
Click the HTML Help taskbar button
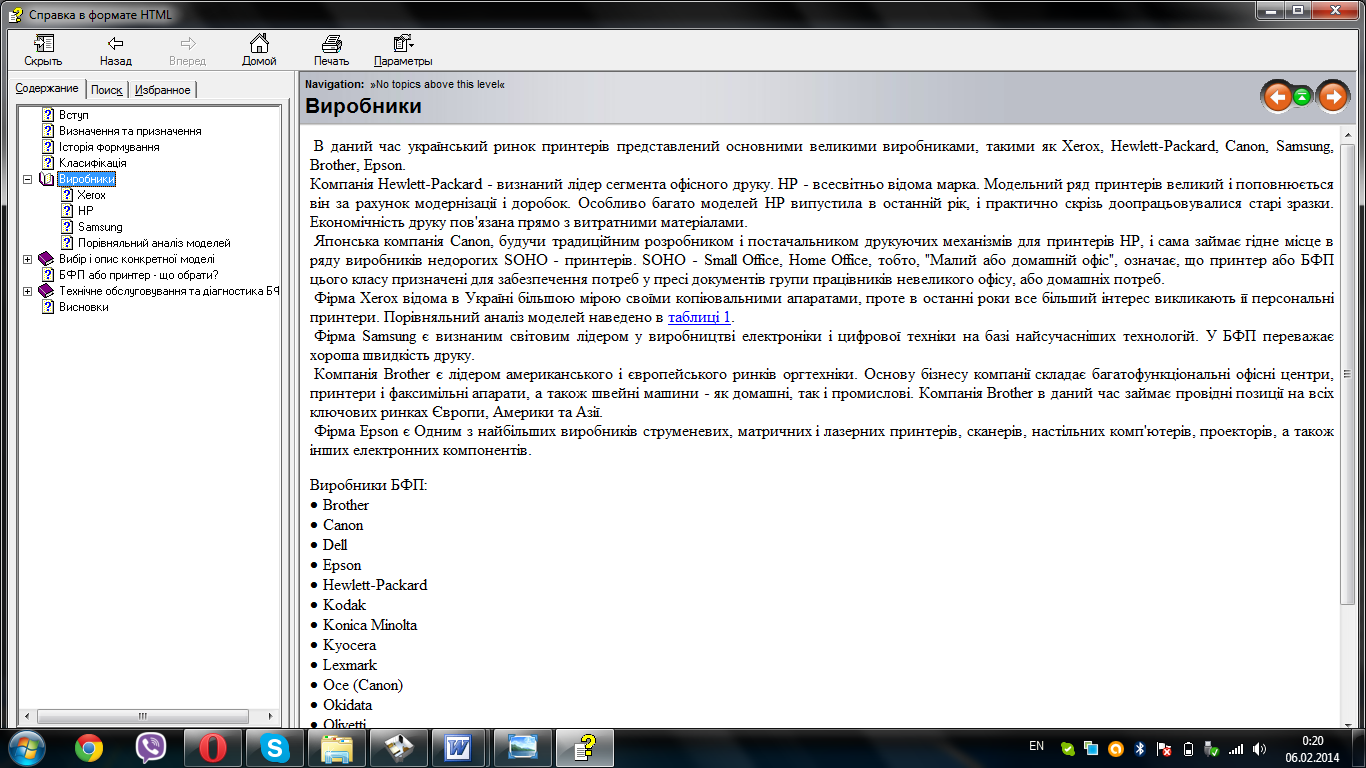(x=585, y=747)
